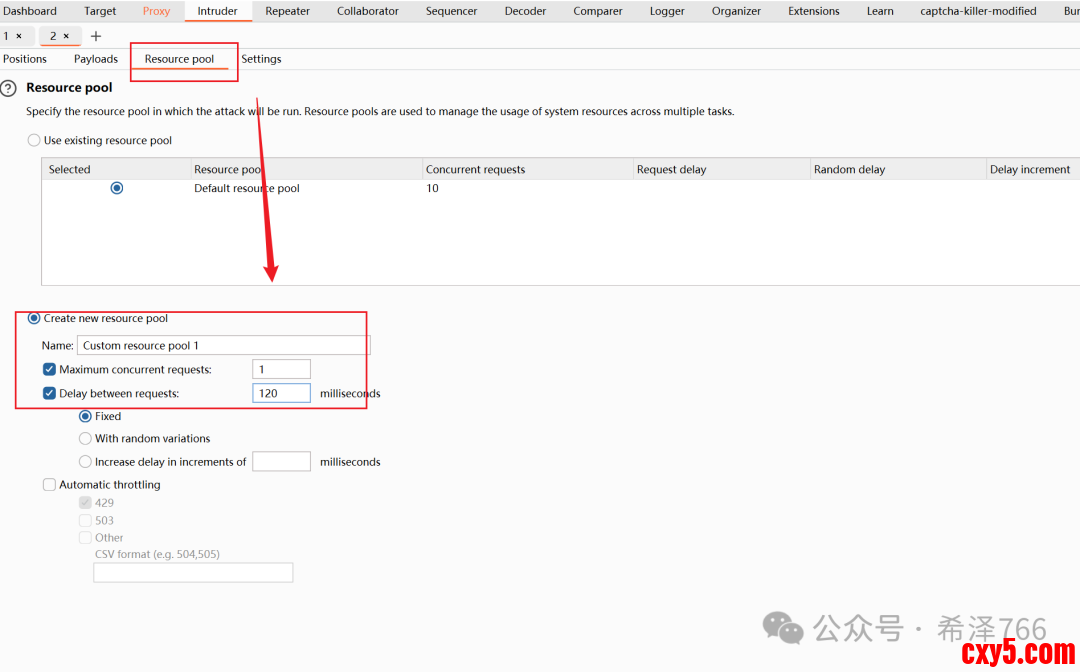Switch to the Repeater tab
This screenshot has width=1080, height=672.
click(x=287, y=11)
